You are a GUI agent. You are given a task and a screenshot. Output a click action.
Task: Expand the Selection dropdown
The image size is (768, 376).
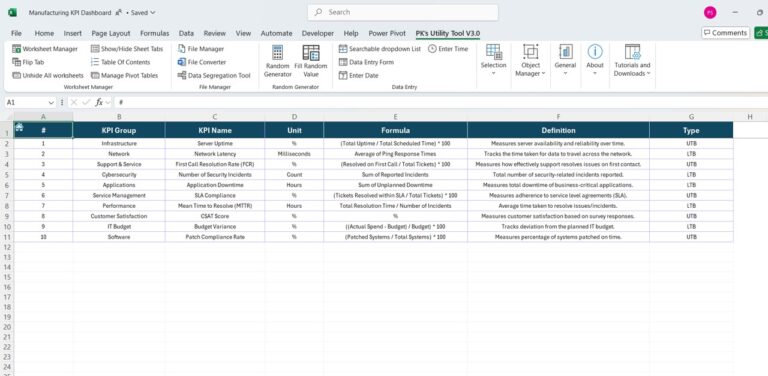pos(493,73)
